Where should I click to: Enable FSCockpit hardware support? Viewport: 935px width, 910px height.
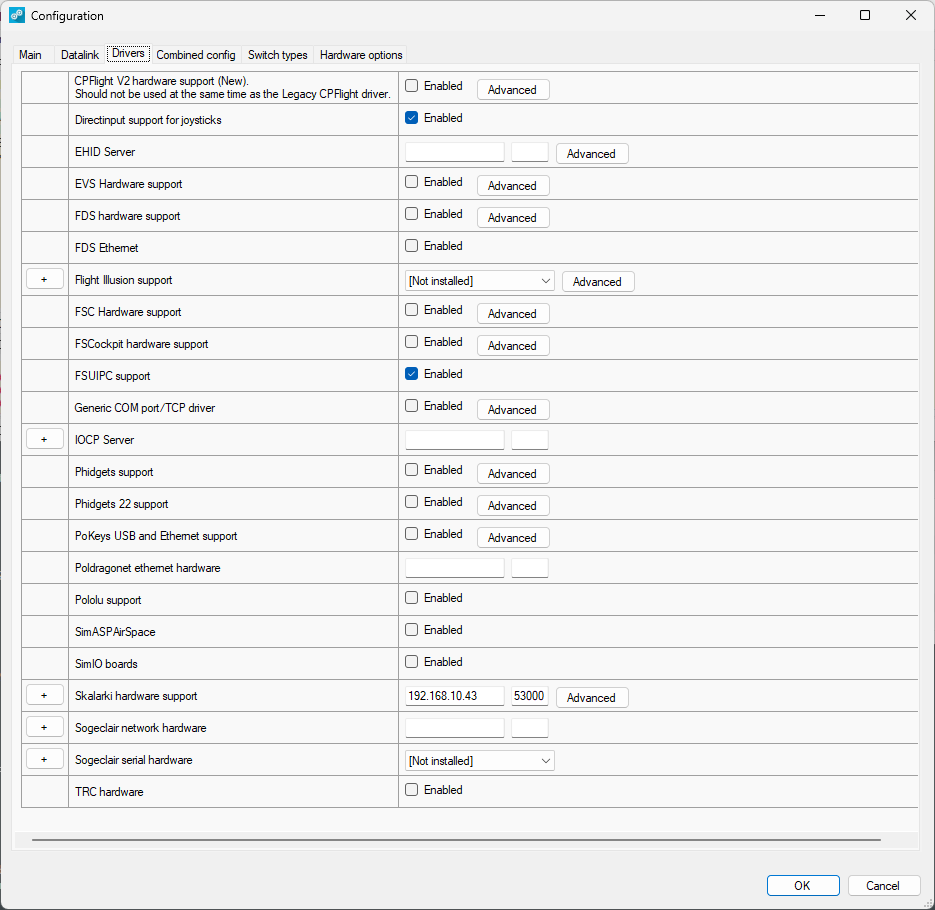[x=411, y=342]
